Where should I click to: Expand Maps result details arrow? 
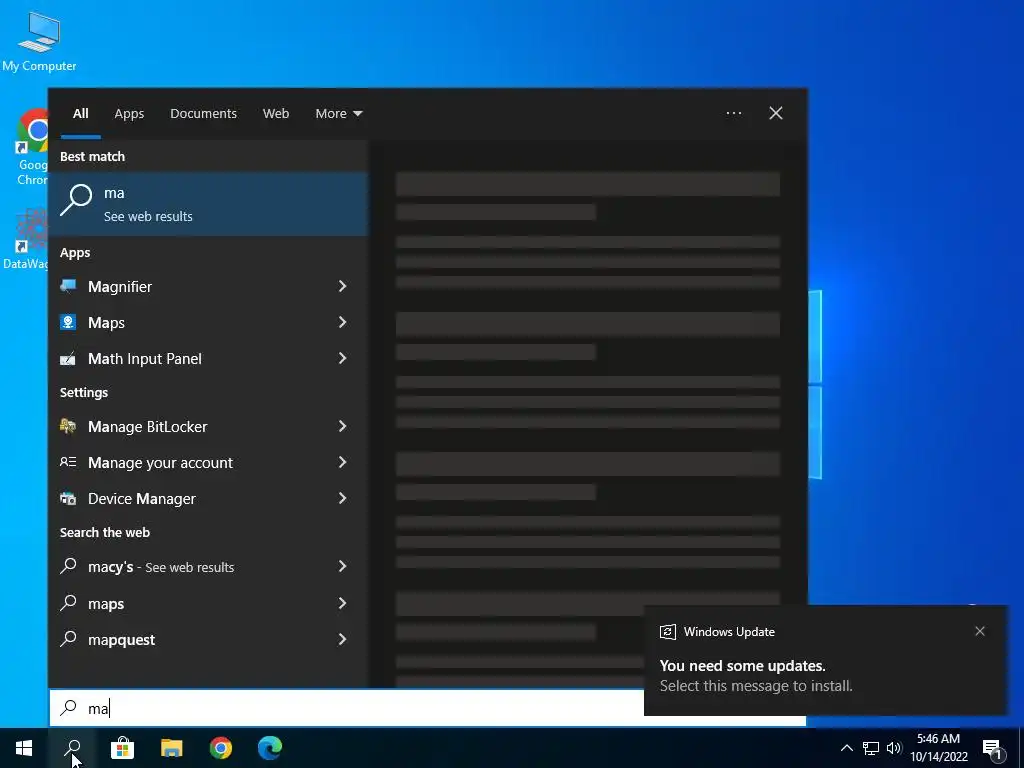point(342,322)
